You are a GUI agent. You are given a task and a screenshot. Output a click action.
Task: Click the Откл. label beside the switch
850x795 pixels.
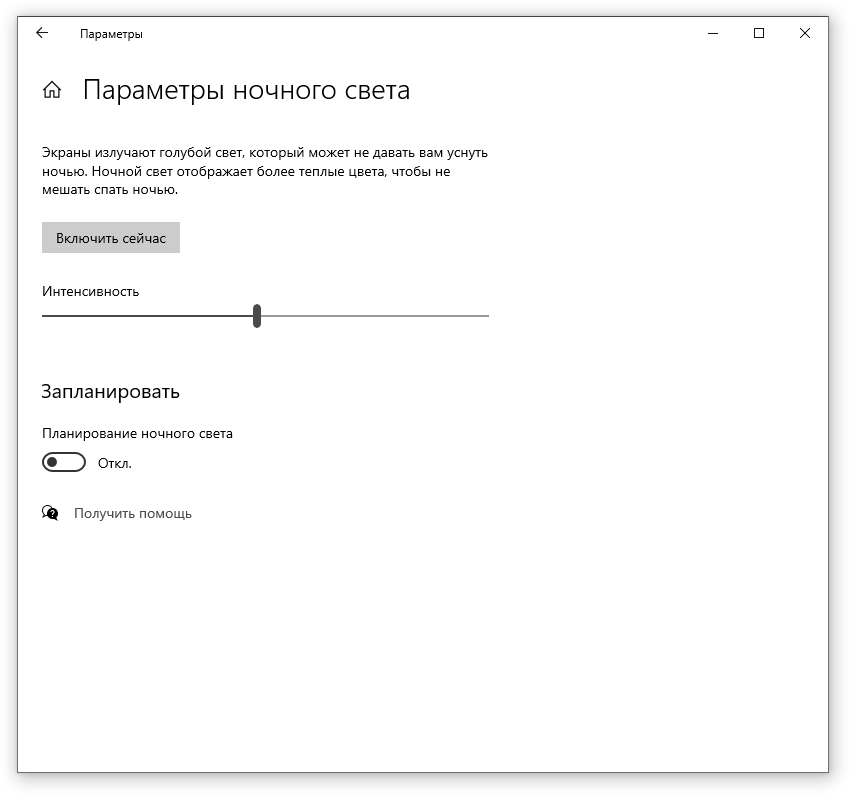(115, 463)
